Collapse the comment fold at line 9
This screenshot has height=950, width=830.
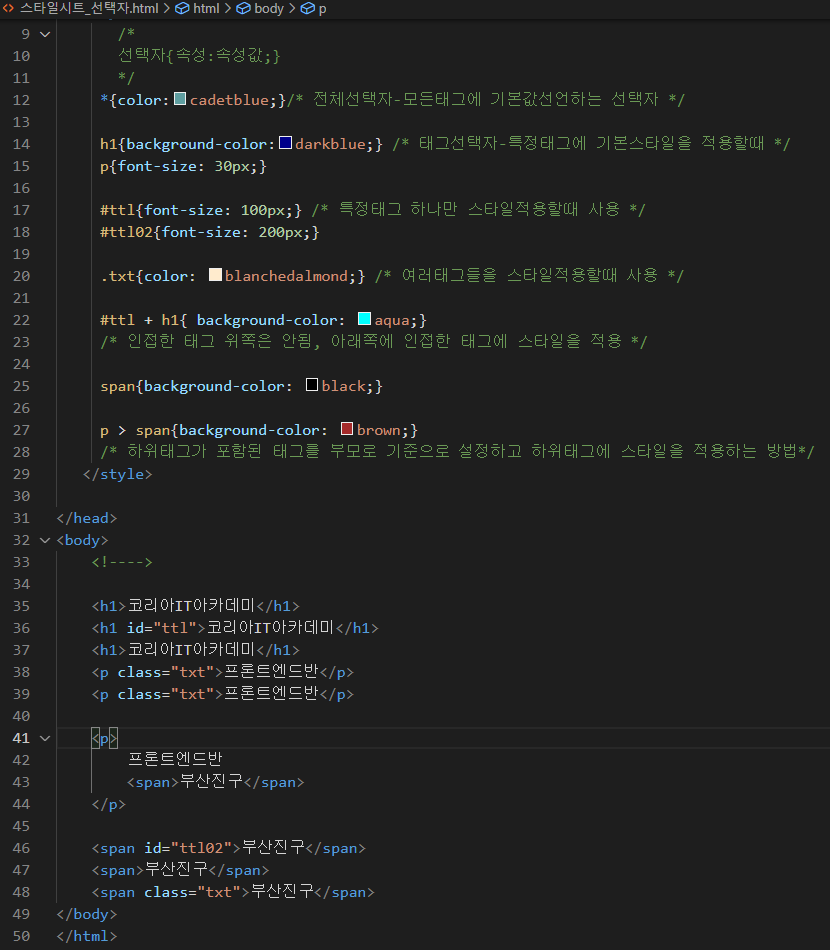coord(45,35)
